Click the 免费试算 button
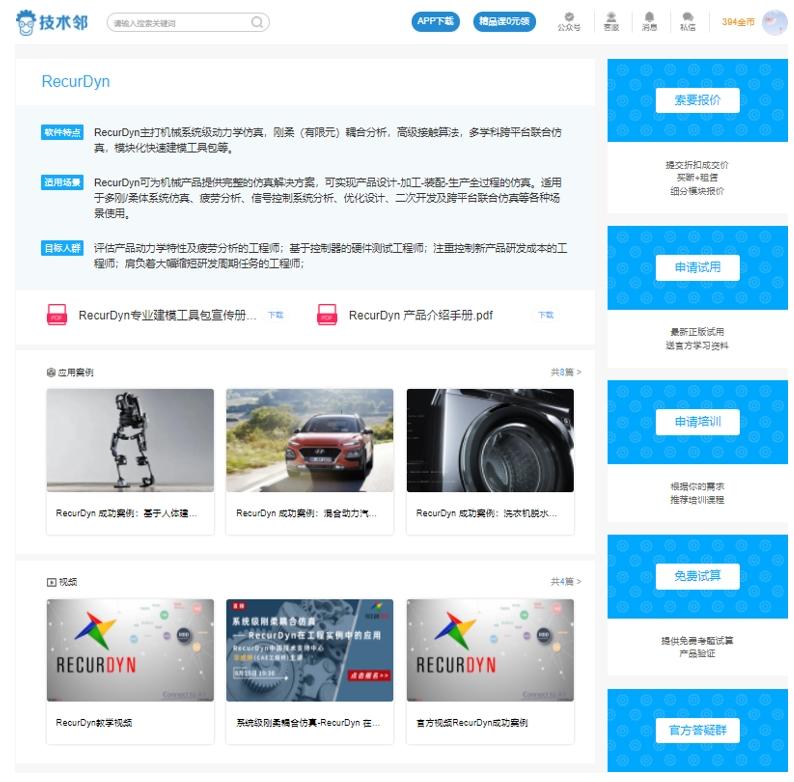 [x=697, y=576]
